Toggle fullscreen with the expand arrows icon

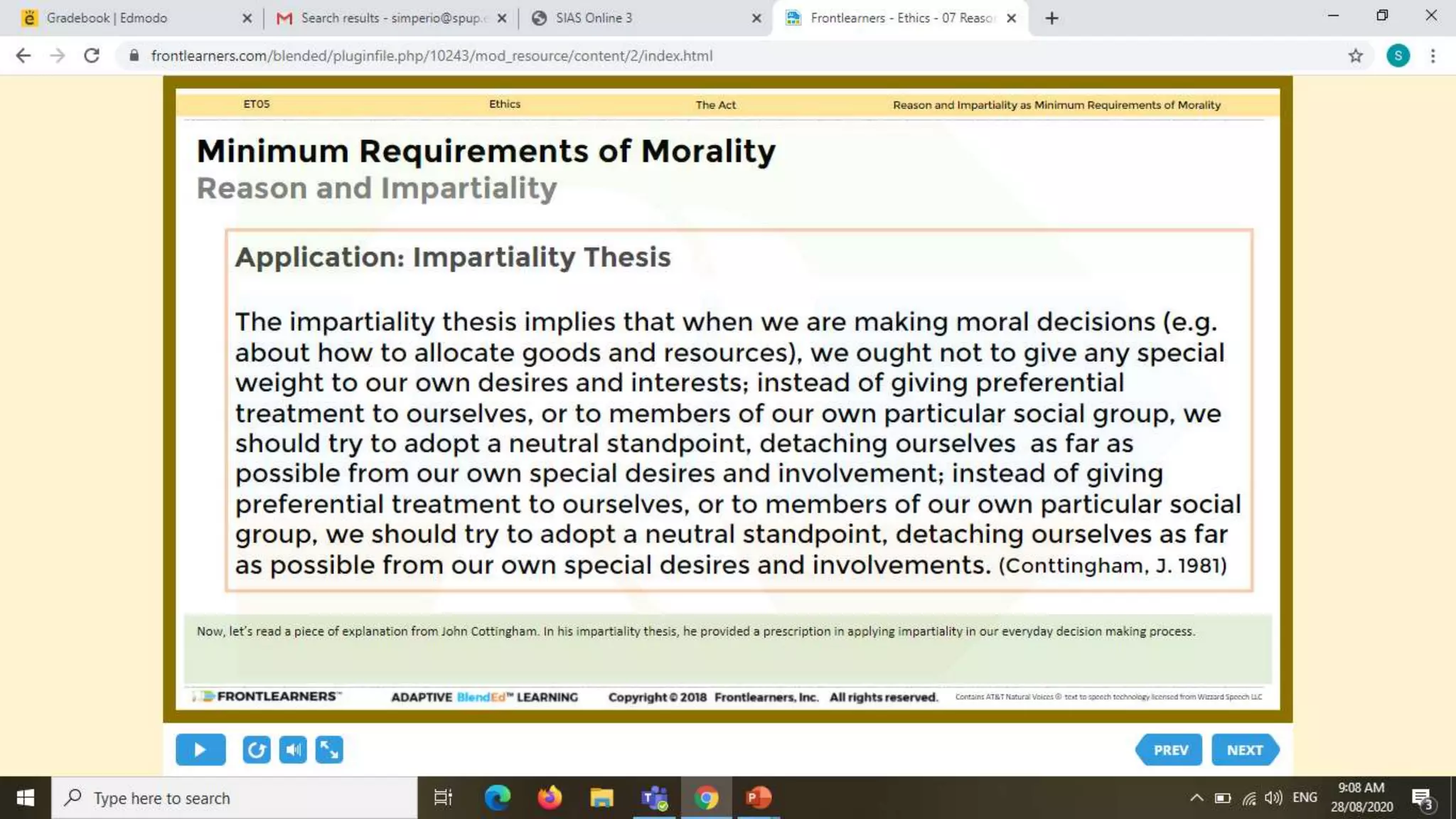(x=329, y=749)
